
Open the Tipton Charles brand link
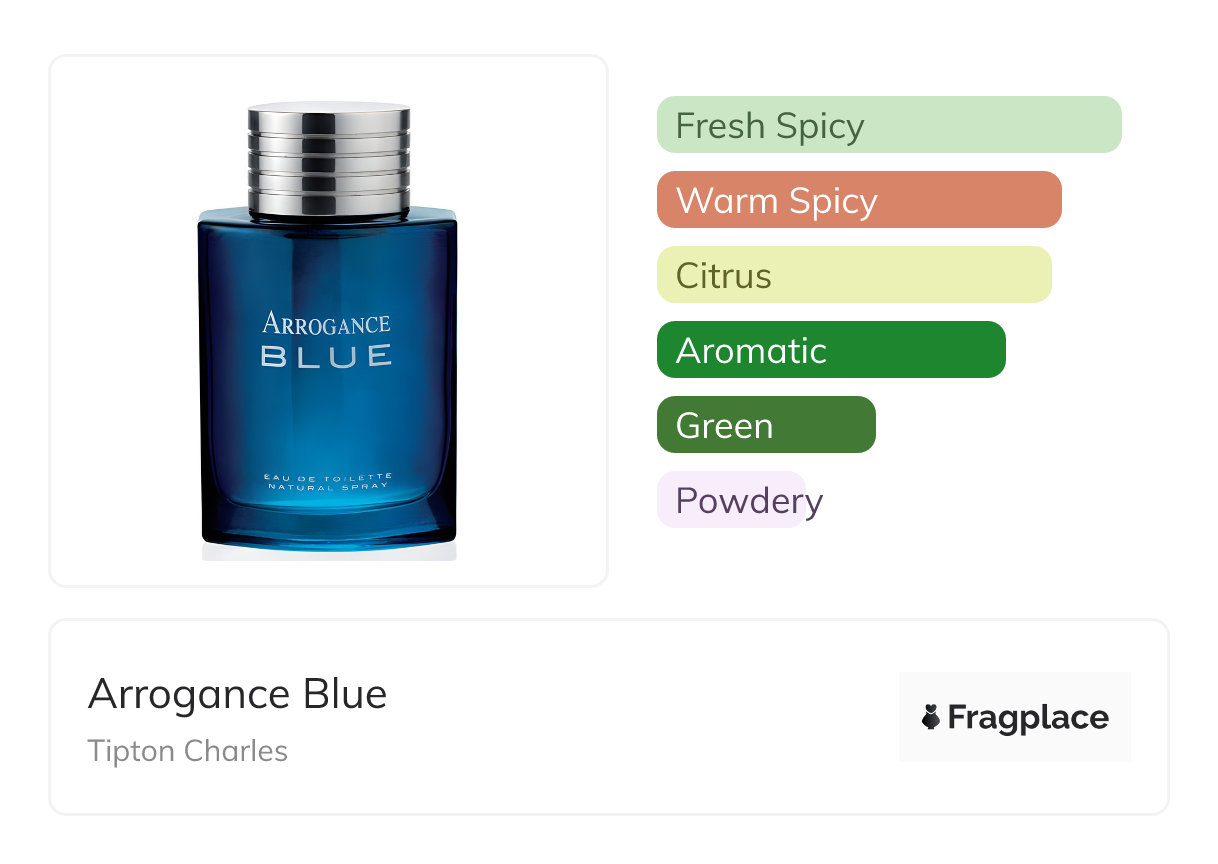point(188,751)
